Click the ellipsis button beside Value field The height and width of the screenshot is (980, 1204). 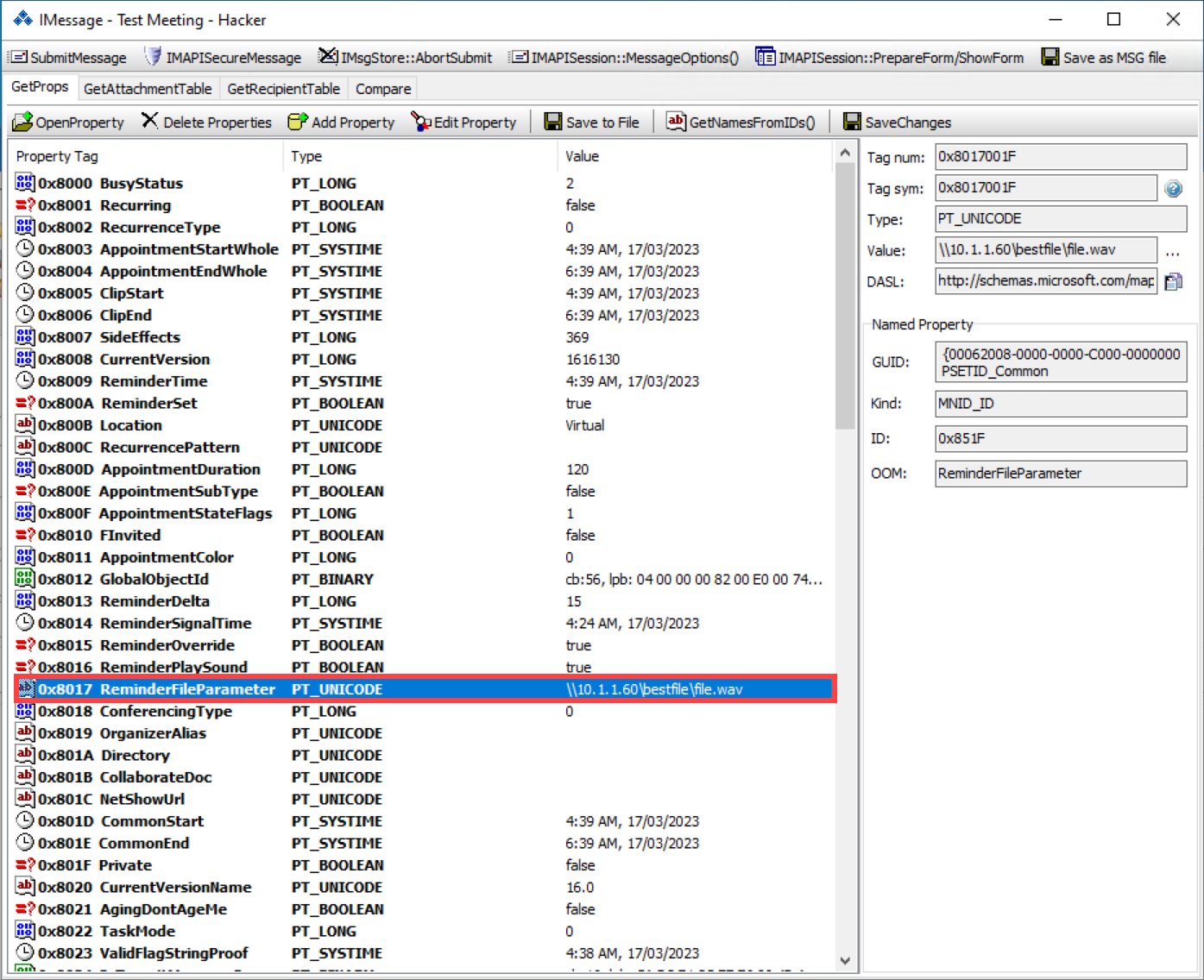1172,252
